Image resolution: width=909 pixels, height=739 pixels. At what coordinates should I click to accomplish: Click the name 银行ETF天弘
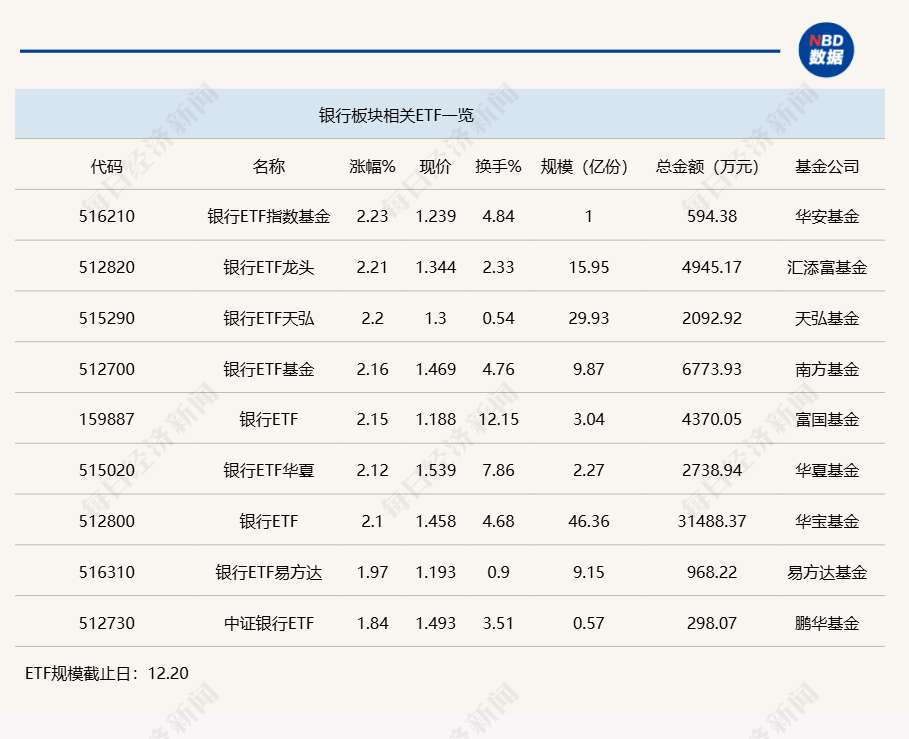(x=269, y=318)
